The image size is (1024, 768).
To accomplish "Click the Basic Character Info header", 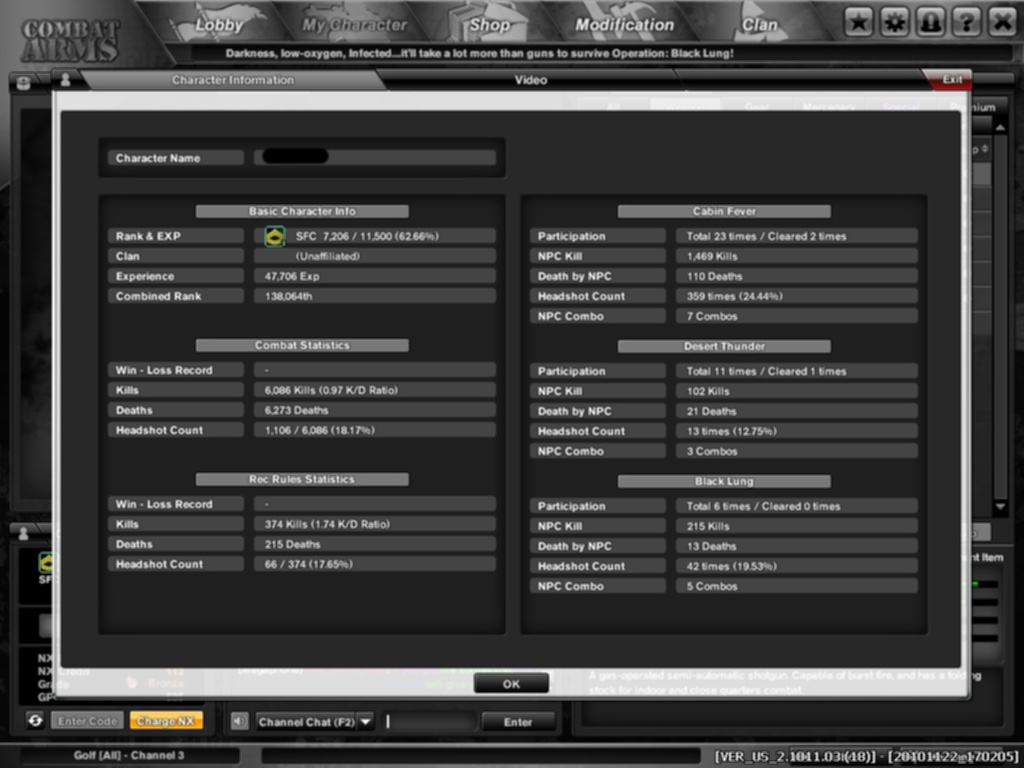I will tap(302, 211).
